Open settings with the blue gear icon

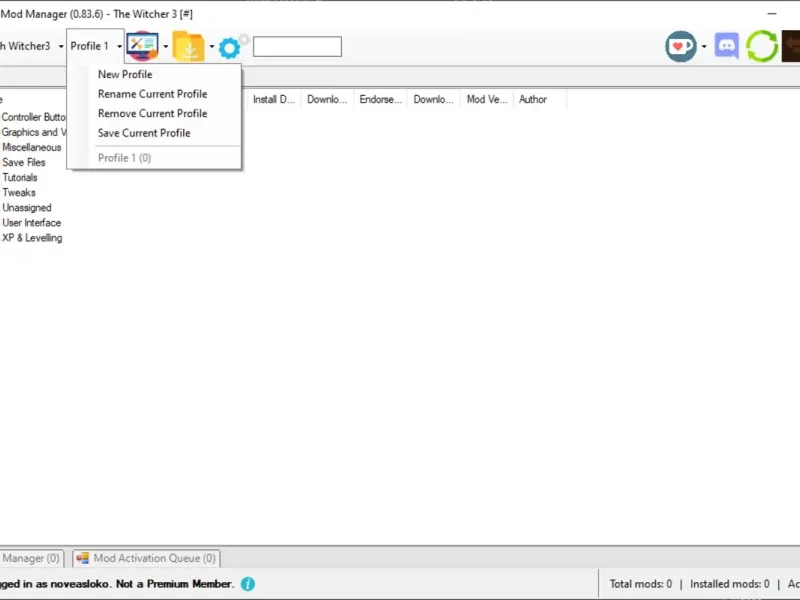[229, 48]
